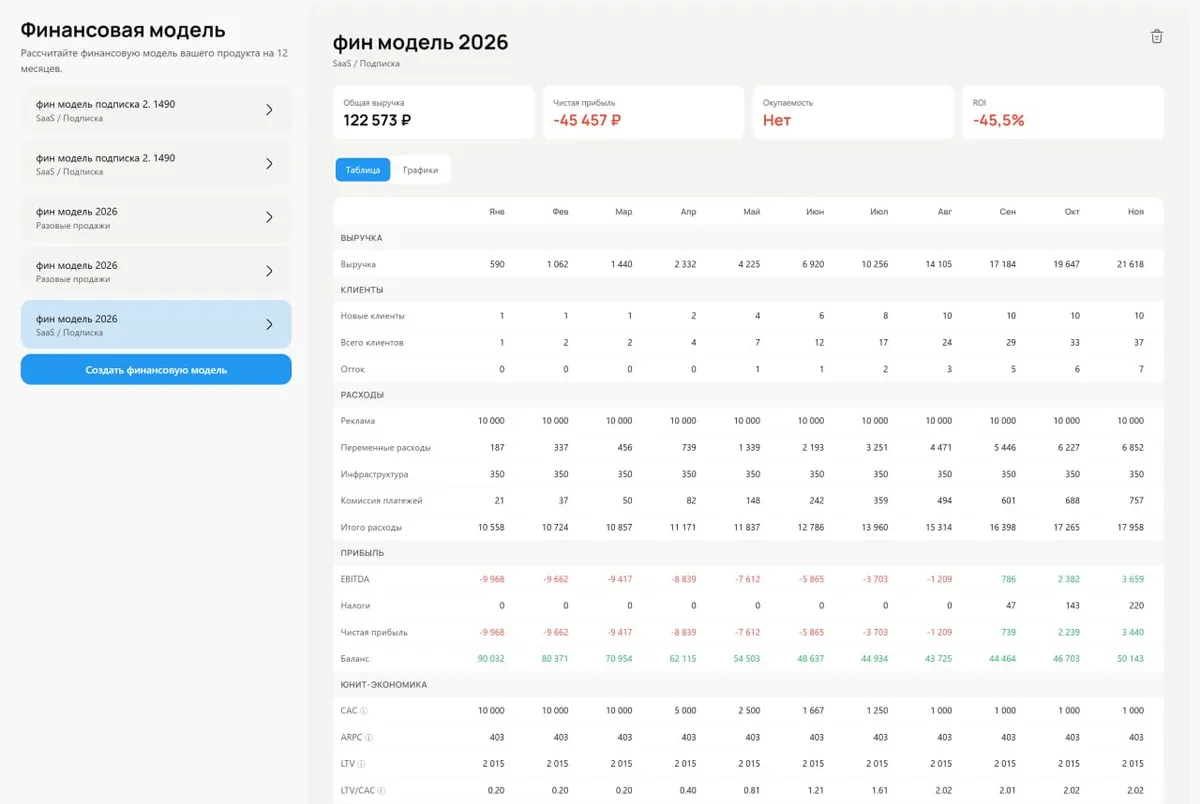The width and height of the screenshot is (1200, 804).
Task: Switch to the Графики tab
Action: [420, 170]
